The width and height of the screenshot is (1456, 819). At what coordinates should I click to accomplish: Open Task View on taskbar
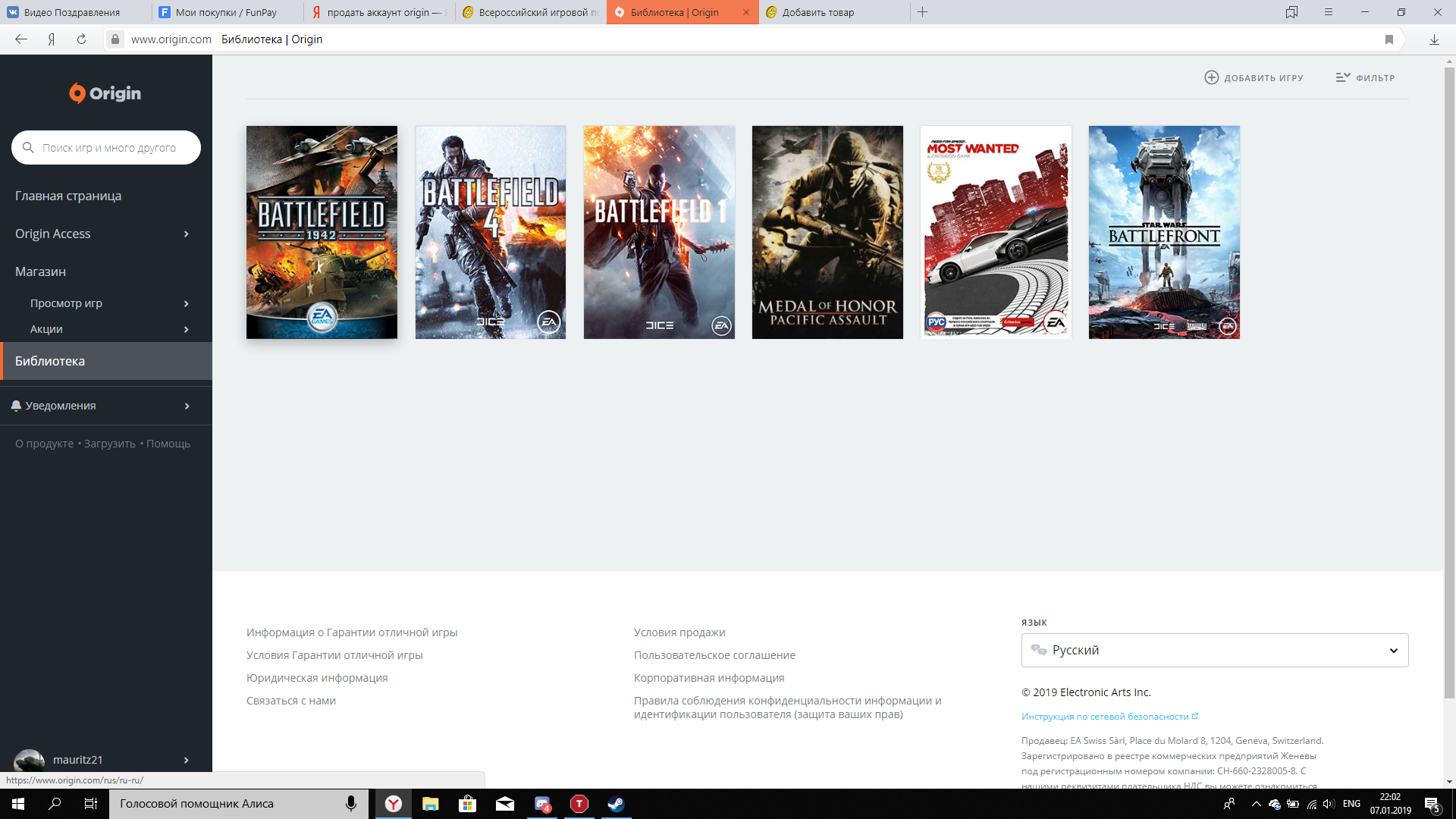click(x=91, y=804)
